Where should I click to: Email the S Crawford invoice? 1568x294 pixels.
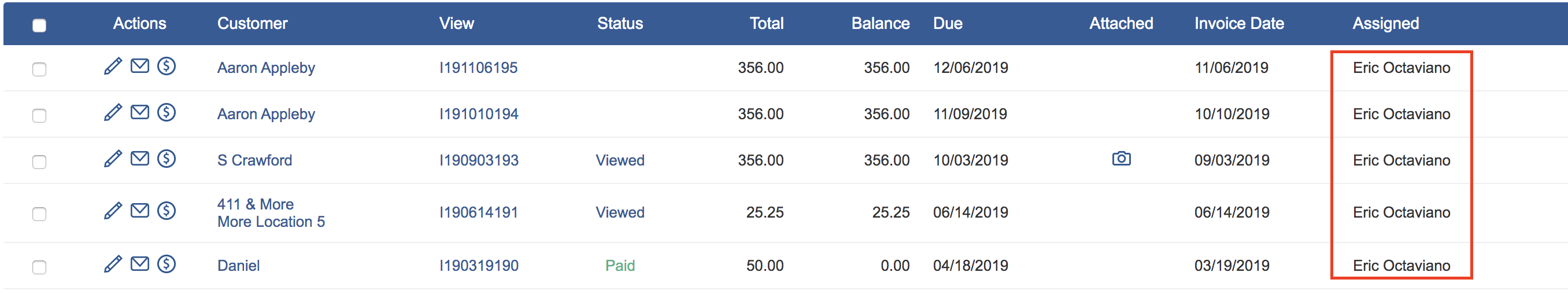click(x=140, y=158)
